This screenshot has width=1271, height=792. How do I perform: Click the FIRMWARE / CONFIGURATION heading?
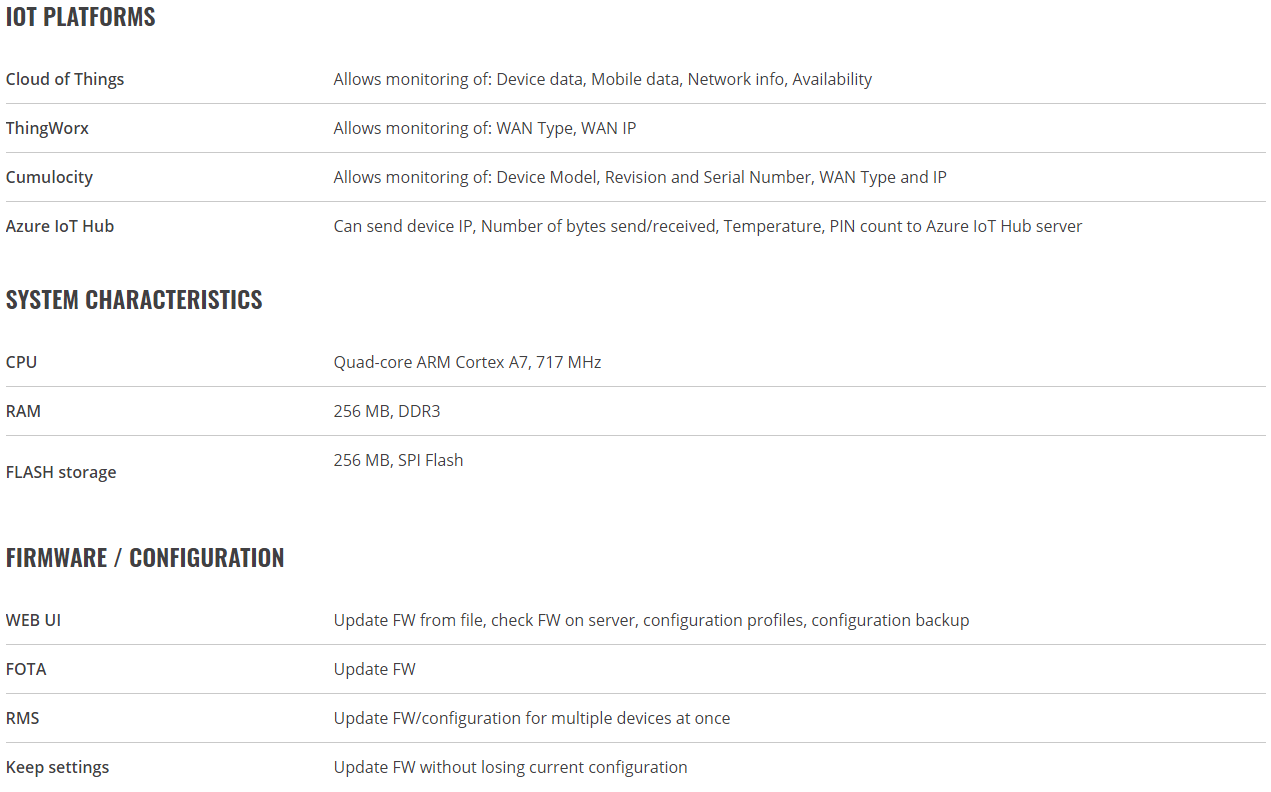(x=145, y=558)
